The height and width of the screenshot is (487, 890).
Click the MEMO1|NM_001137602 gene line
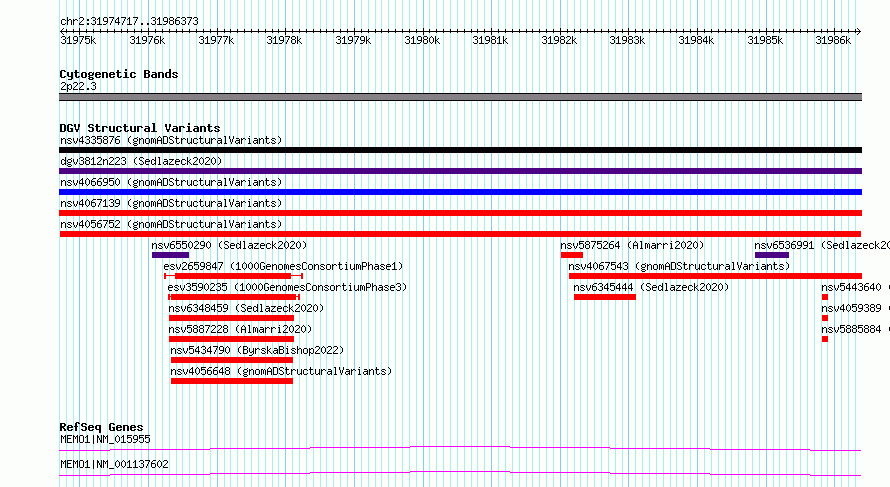pyautogui.click(x=460, y=473)
